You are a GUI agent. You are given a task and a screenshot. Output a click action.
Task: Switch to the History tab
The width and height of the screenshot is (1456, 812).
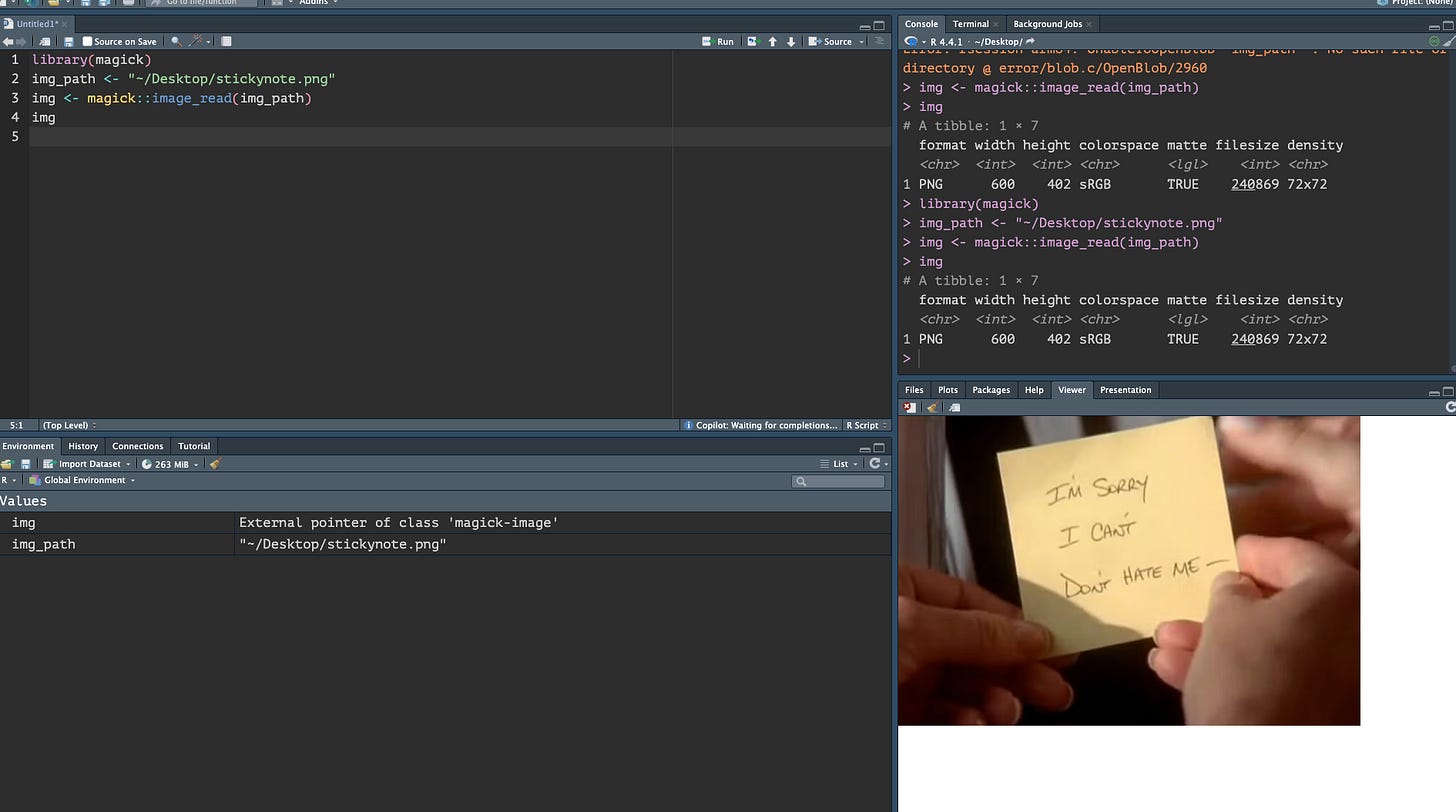pos(83,446)
